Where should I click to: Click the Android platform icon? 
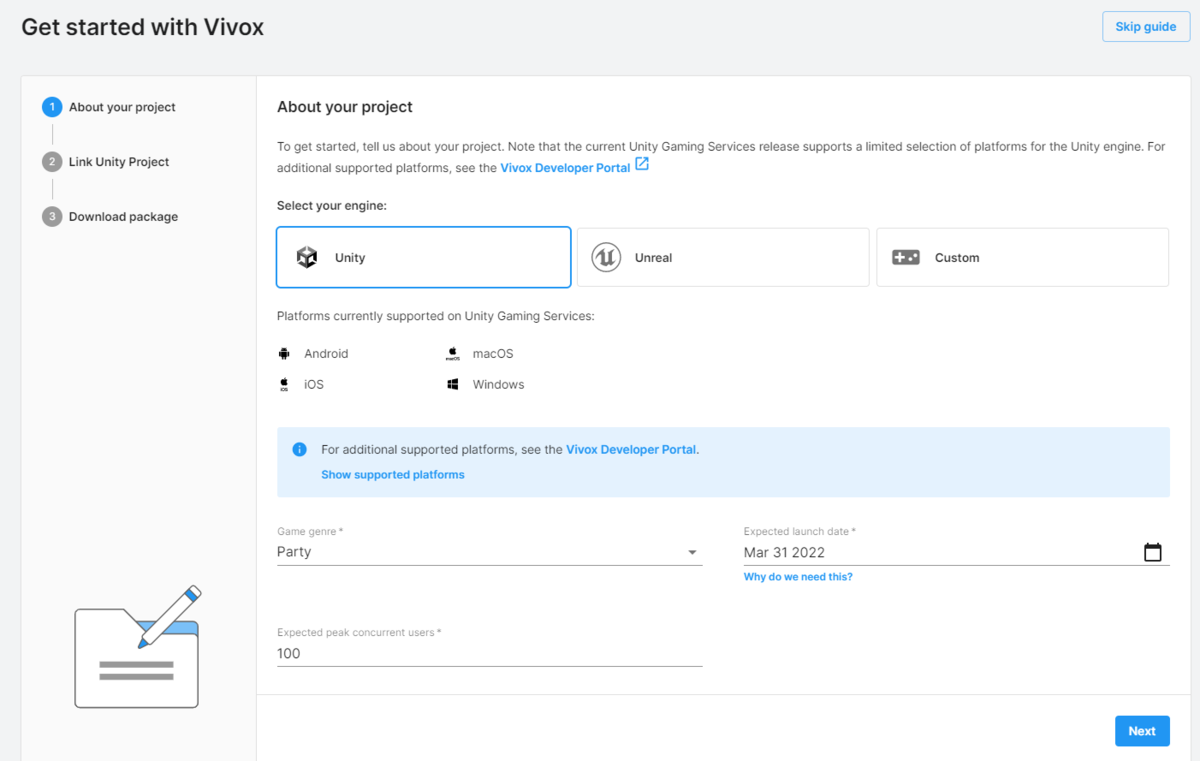coord(284,354)
